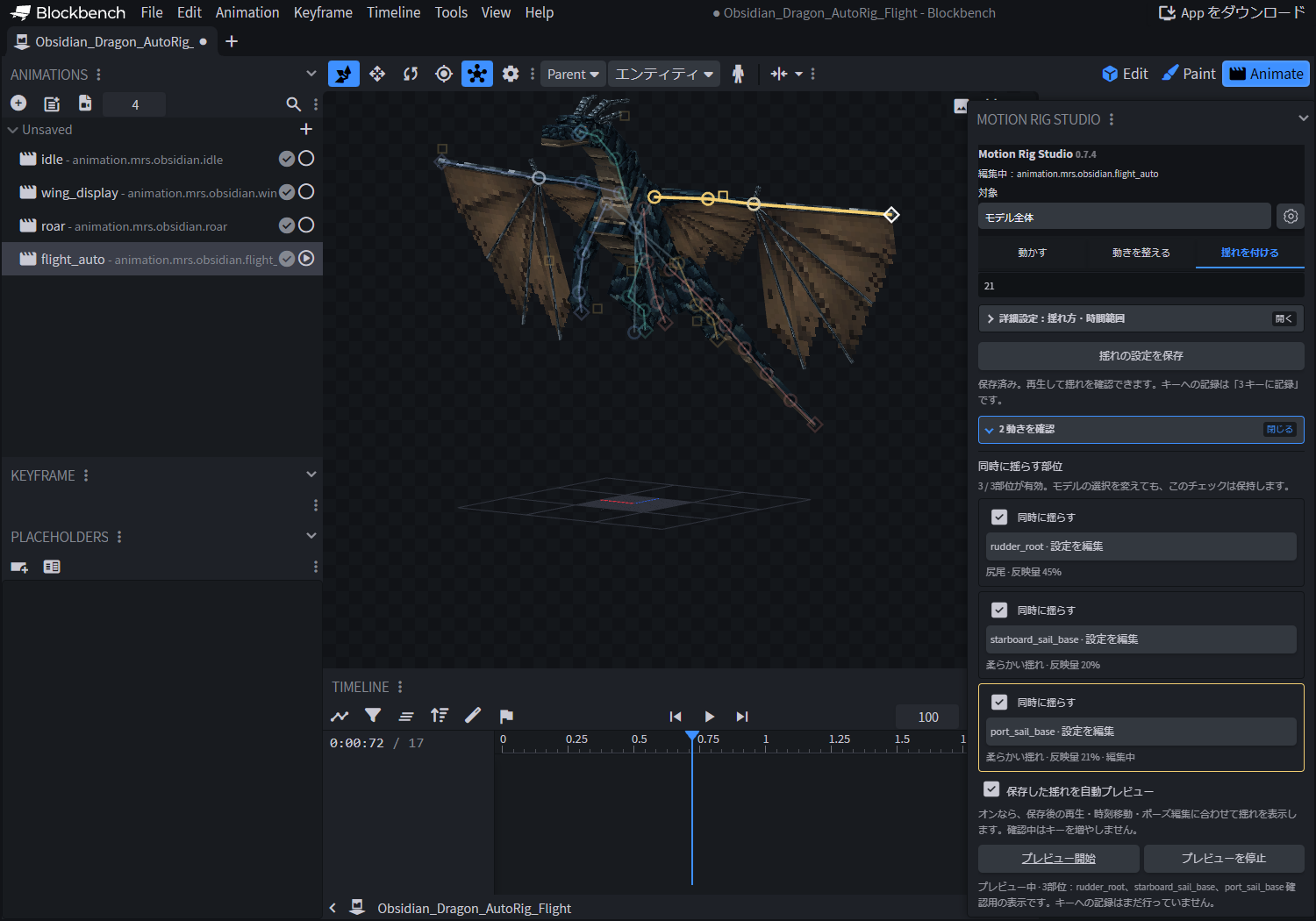Click the timeline flag marker icon
The width and height of the screenshot is (1316, 921).
(506, 716)
